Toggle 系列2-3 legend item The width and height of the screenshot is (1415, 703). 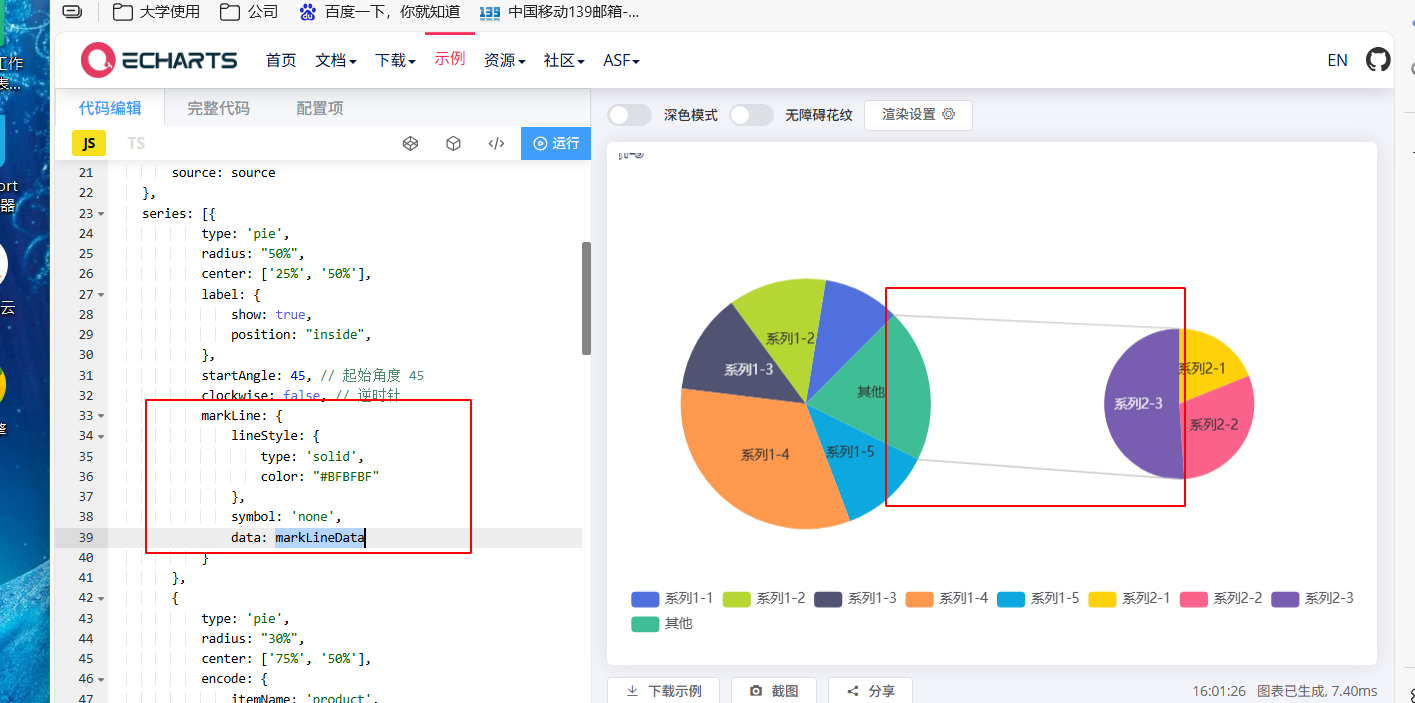[1313, 598]
